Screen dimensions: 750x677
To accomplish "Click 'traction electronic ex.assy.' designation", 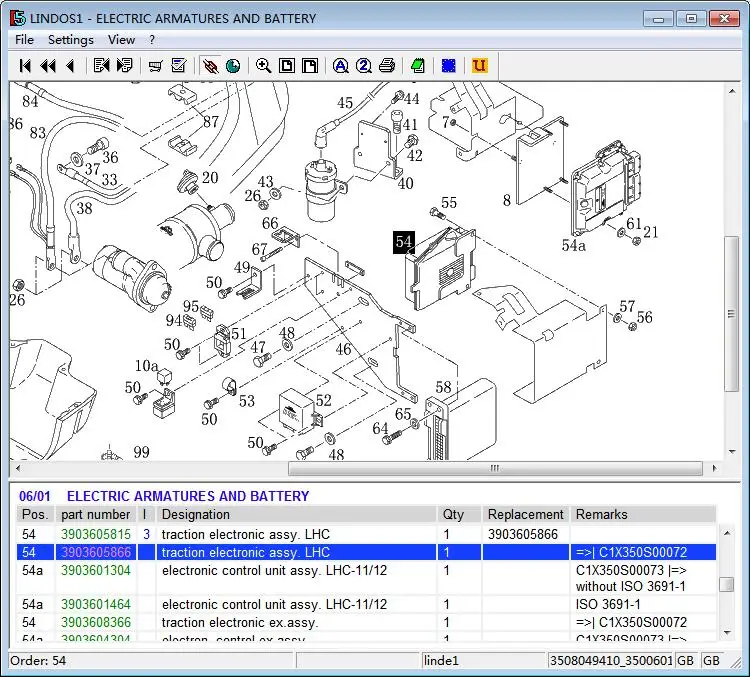I will (240, 622).
